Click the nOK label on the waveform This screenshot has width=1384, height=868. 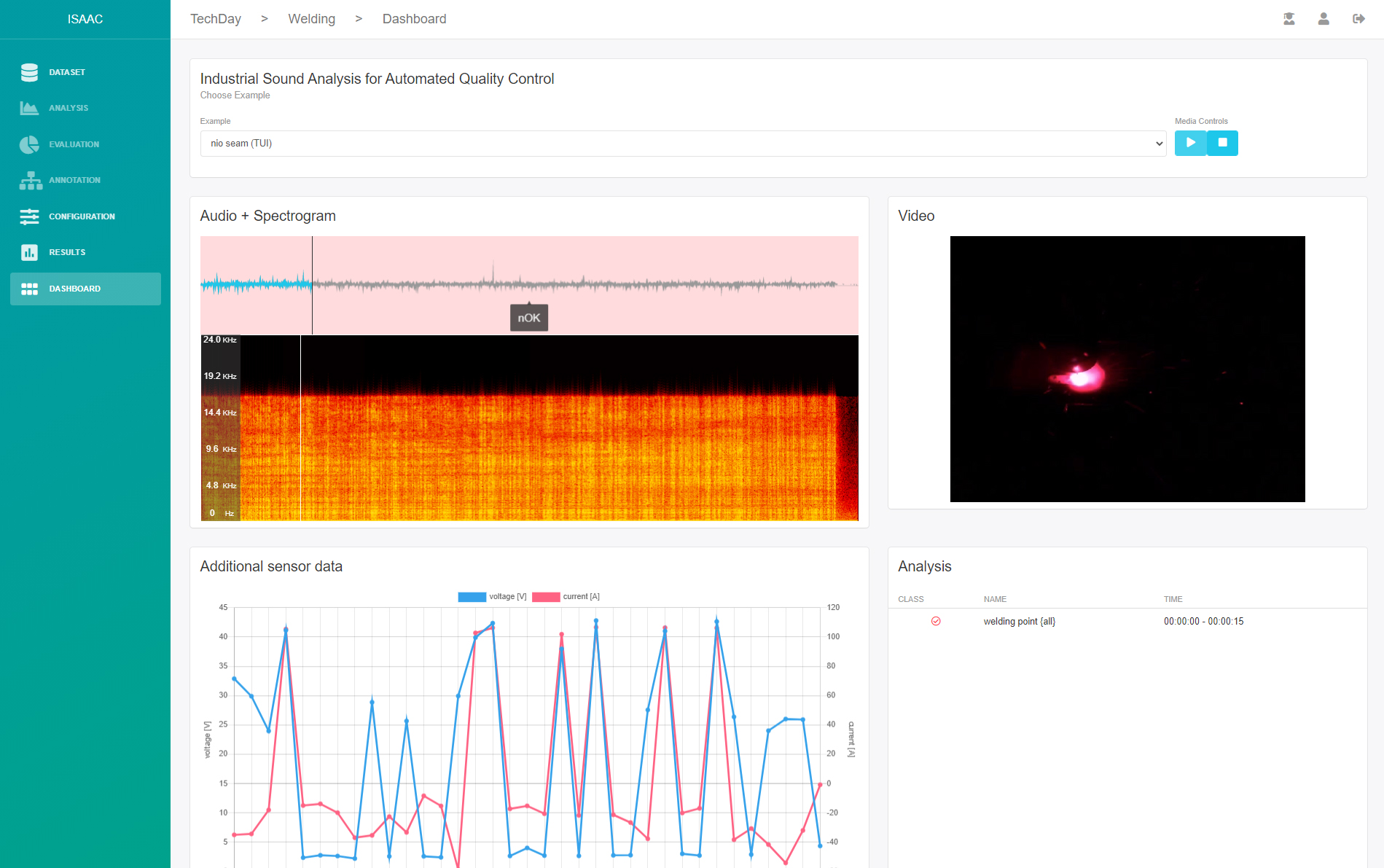529,317
